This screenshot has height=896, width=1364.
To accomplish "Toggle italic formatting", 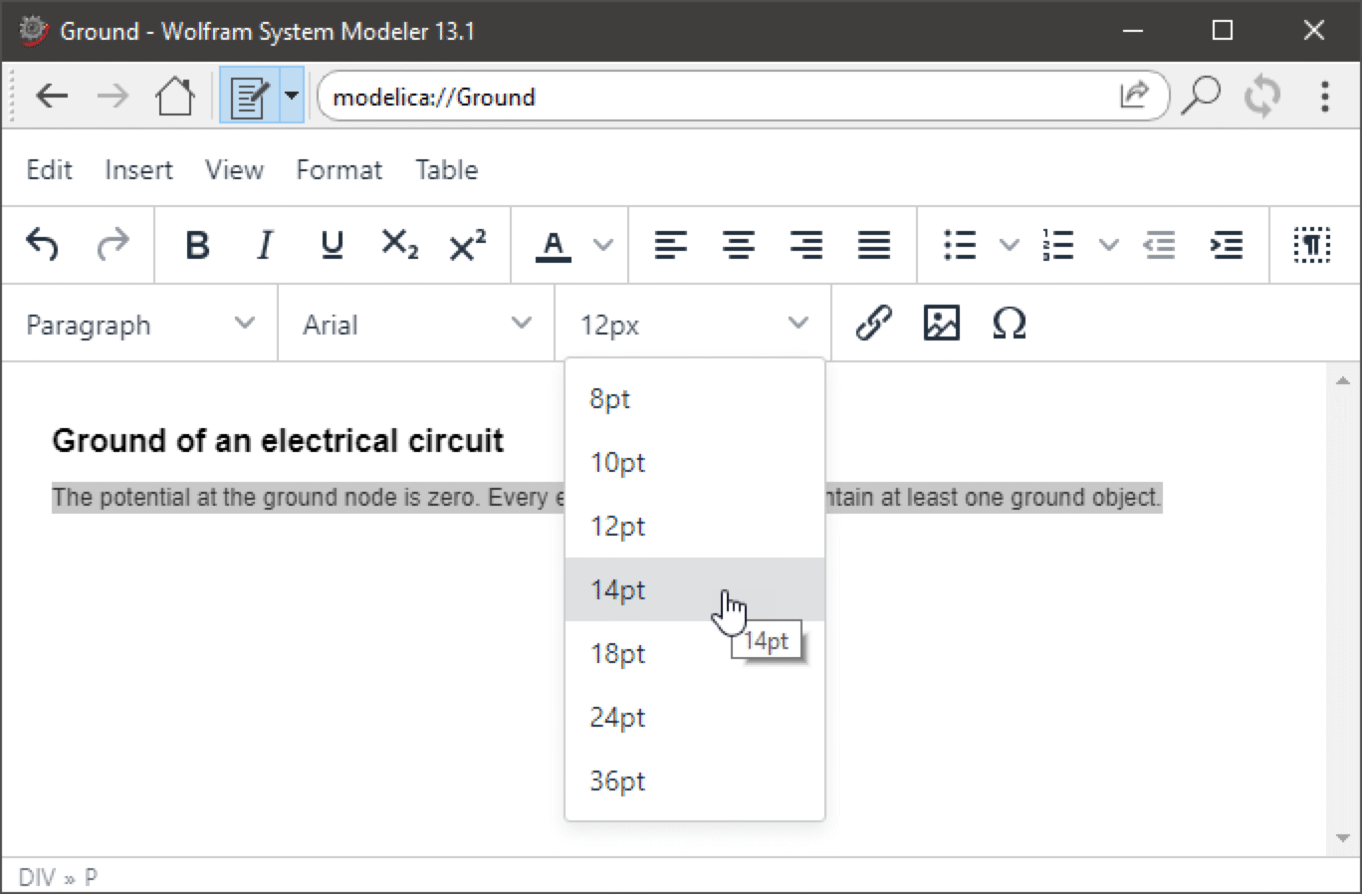I will pyautogui.click(x=265, y=245).
